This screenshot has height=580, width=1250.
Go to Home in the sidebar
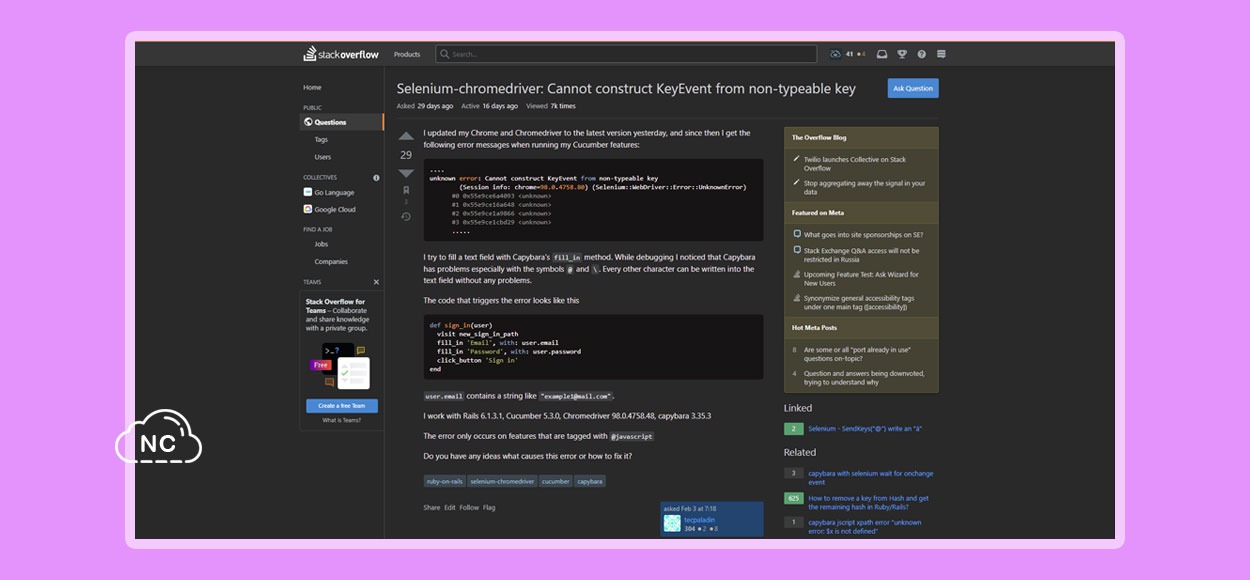point(313,87)
